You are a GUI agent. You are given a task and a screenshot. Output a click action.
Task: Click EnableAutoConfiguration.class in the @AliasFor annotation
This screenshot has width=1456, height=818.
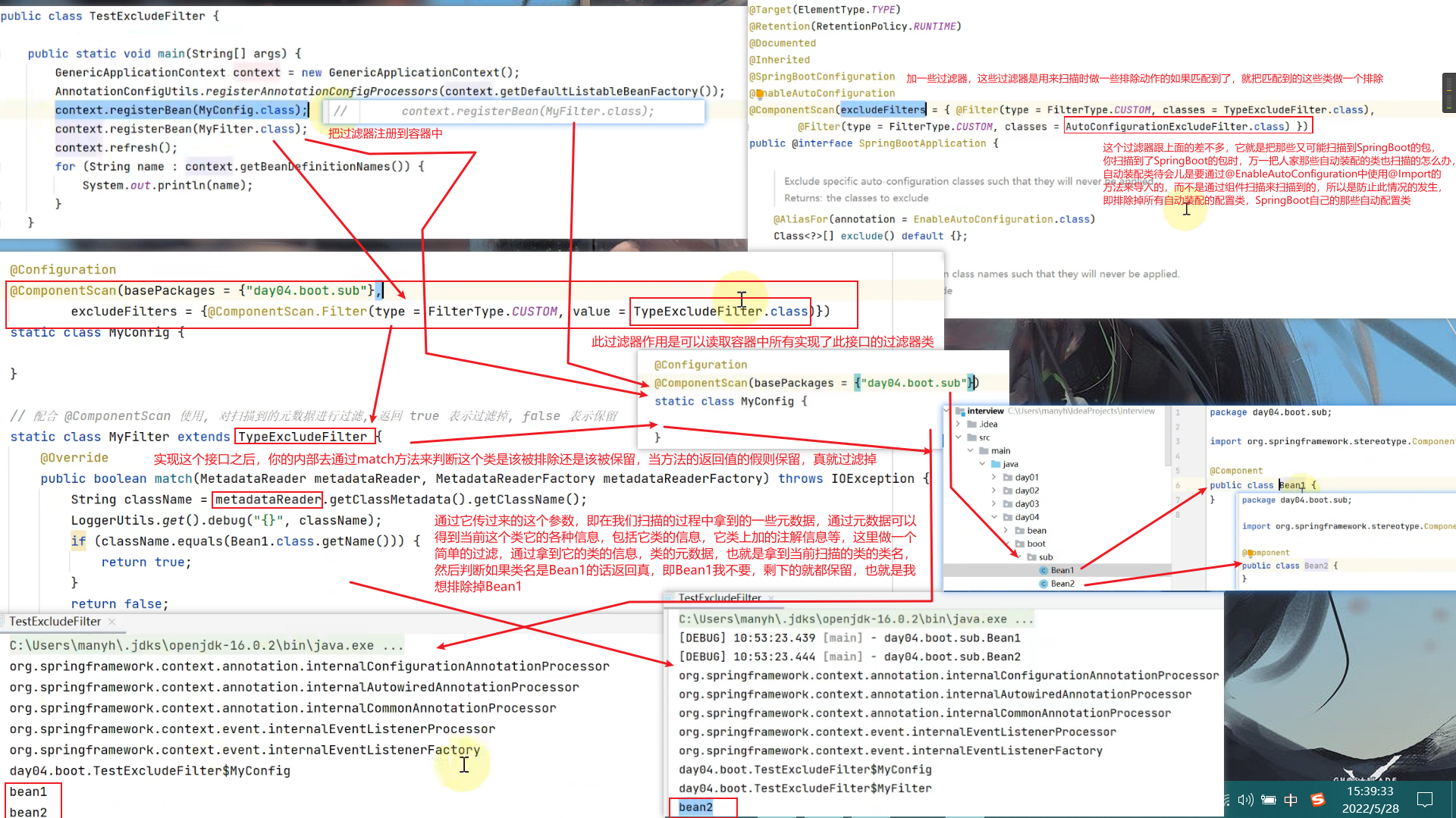(x=1002, y=219)
